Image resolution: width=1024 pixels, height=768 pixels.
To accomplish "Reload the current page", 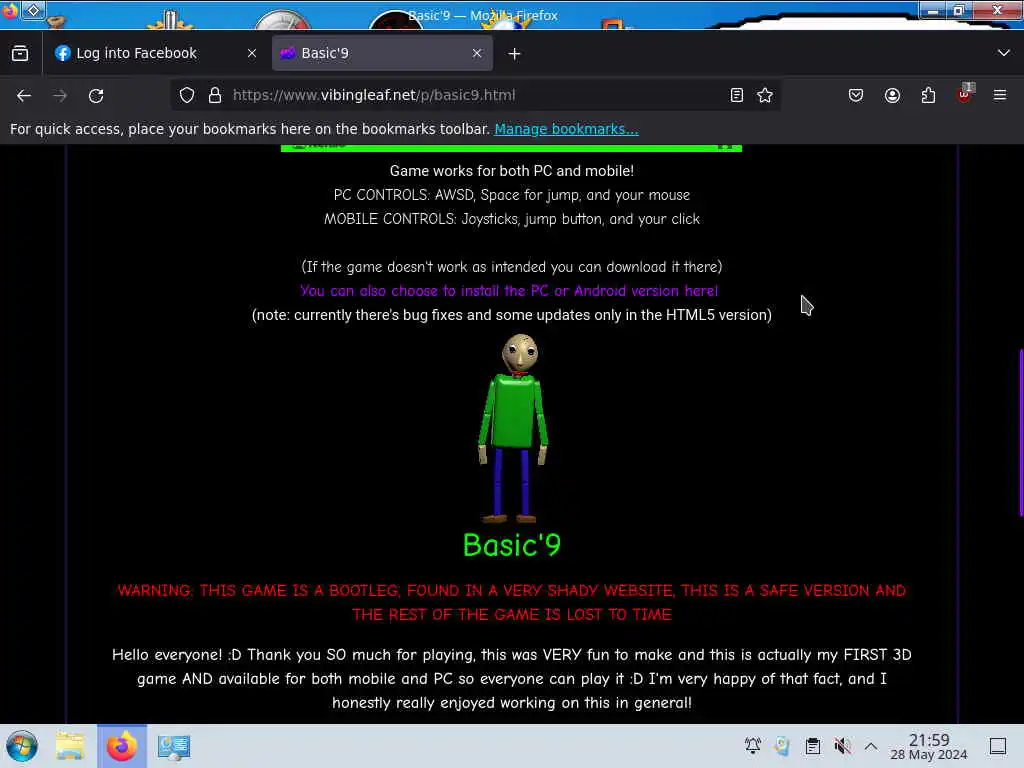I will (x=96, y=95).
